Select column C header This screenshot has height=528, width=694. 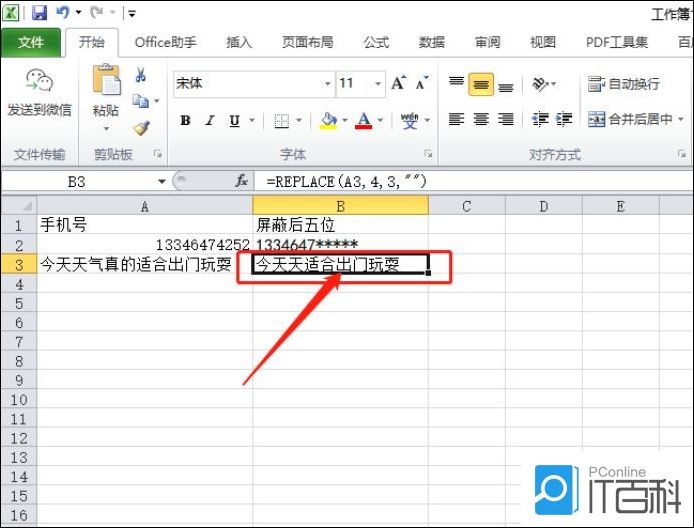tap(467, 206)
